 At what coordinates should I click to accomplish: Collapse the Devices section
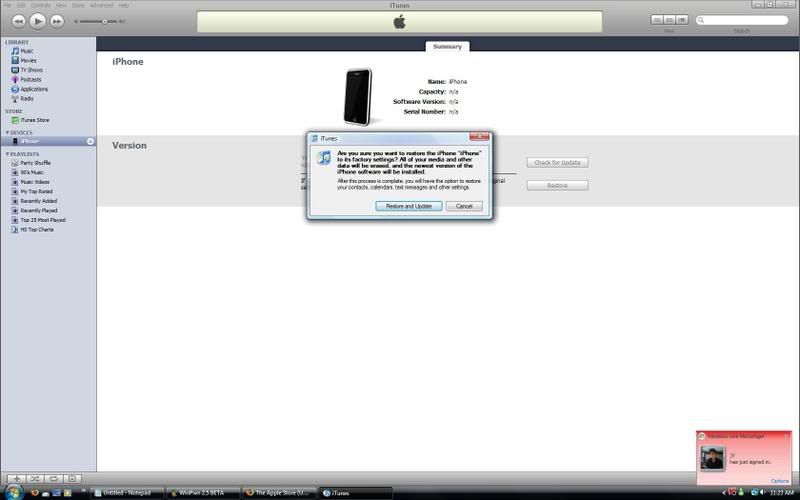7,132
